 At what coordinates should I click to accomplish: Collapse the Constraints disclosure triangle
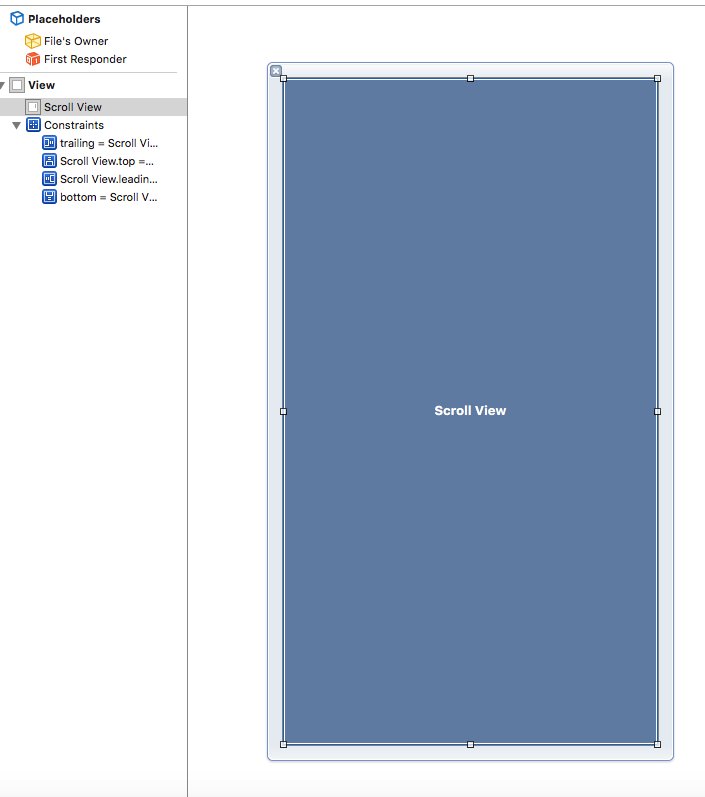pyautogui.click(x=16, y=125)
